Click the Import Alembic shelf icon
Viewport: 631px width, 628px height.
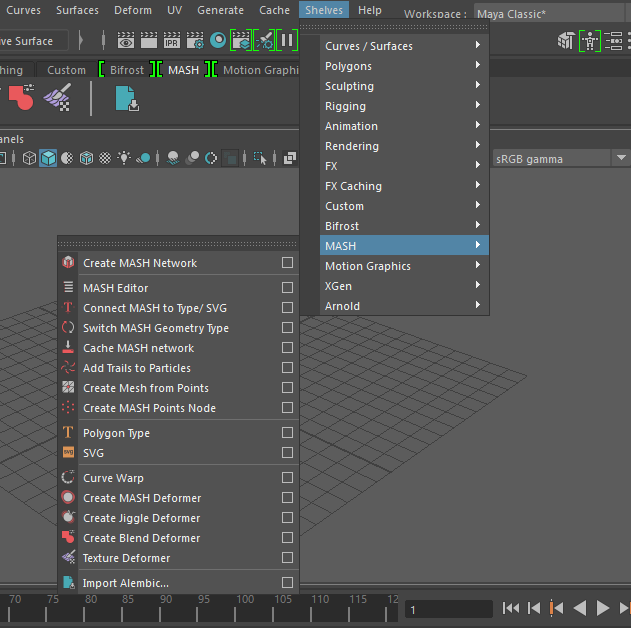coord(126,98)
